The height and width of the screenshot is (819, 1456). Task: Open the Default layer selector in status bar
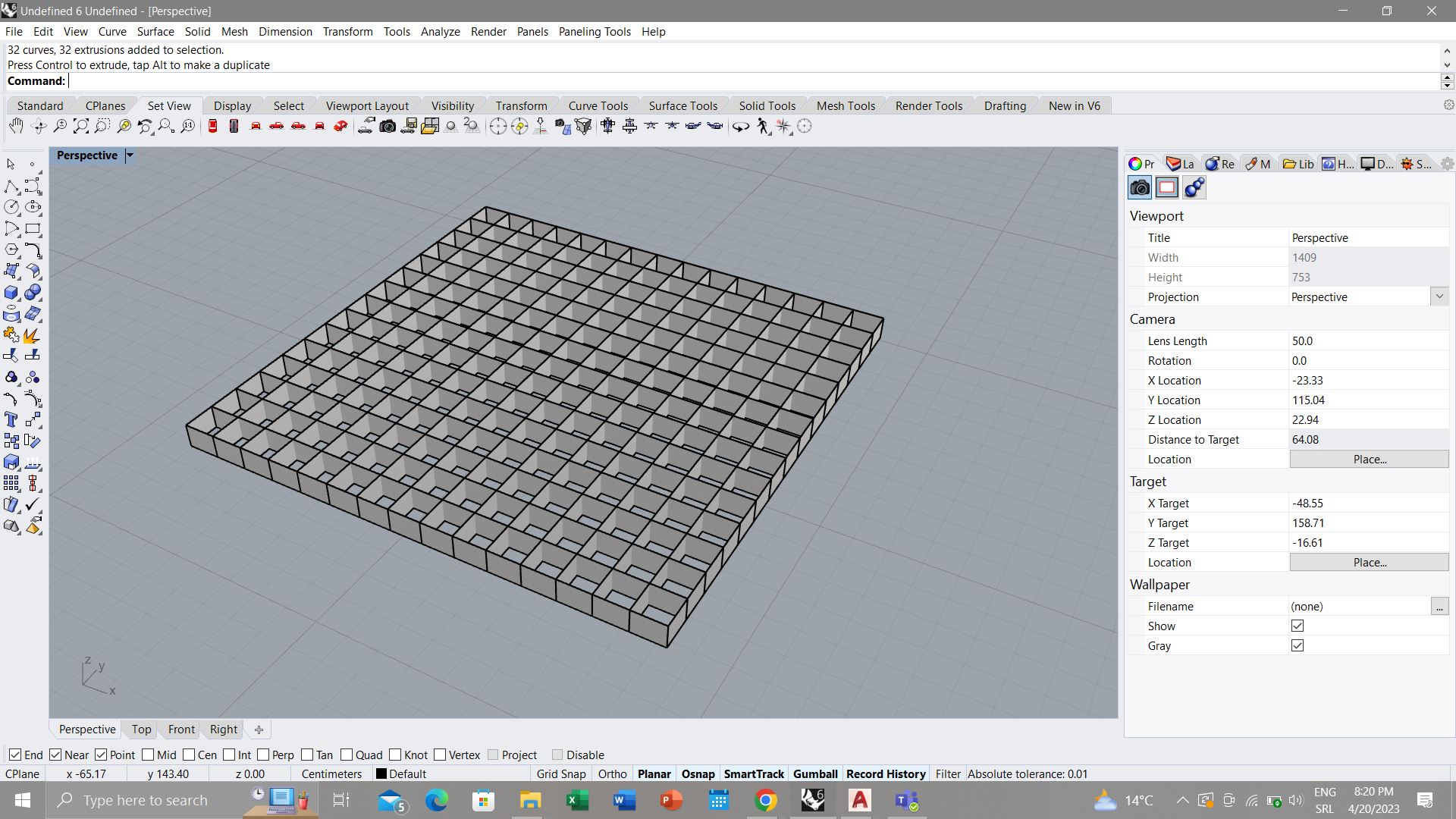pos(402,774)
